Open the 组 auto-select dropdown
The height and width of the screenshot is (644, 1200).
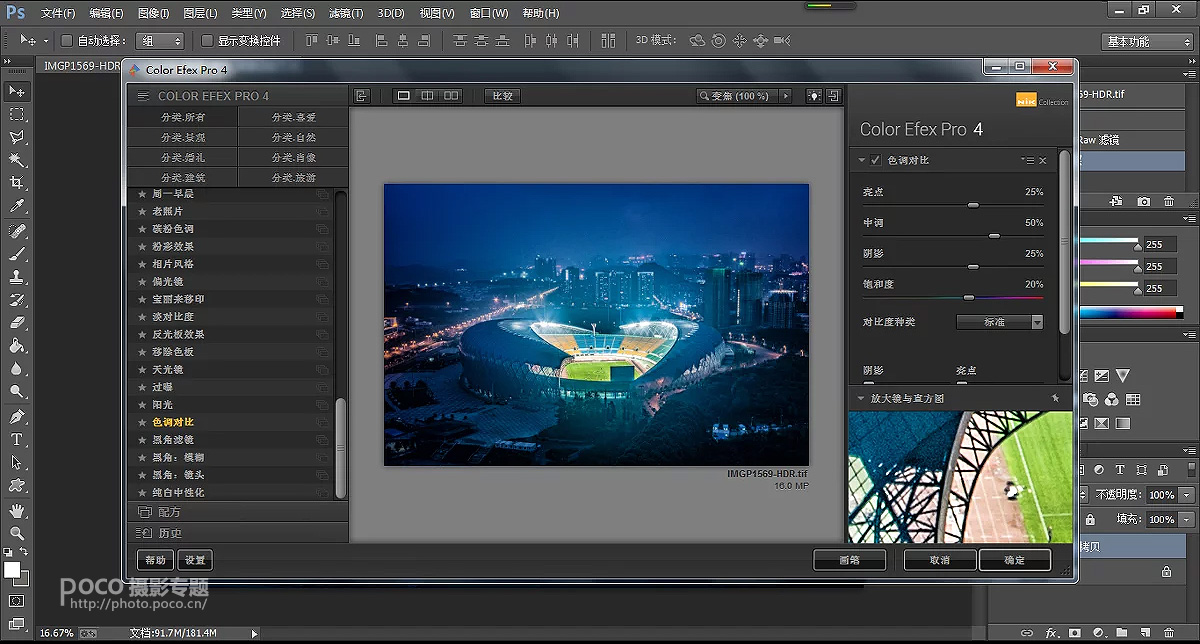[x=162, y=41]
